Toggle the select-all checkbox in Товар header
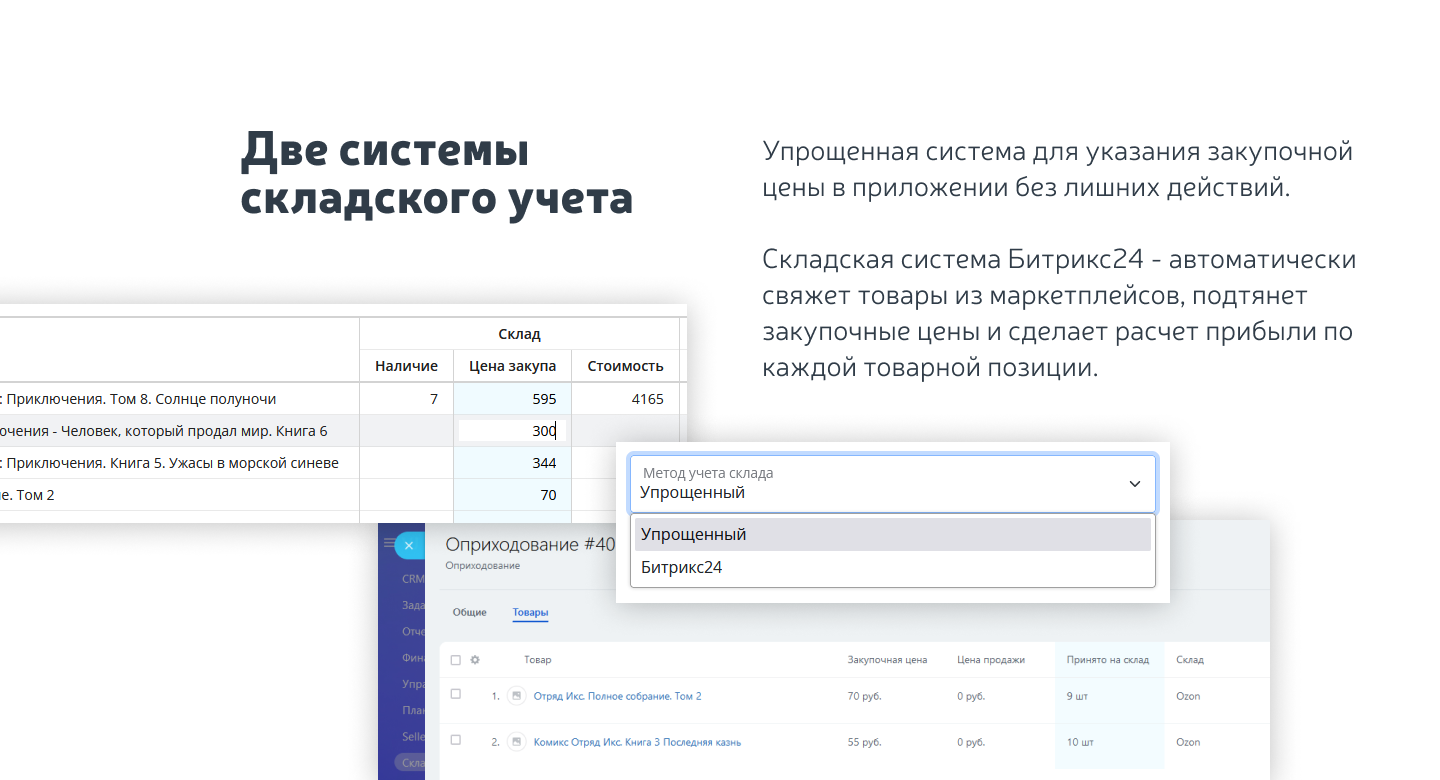 456,660
